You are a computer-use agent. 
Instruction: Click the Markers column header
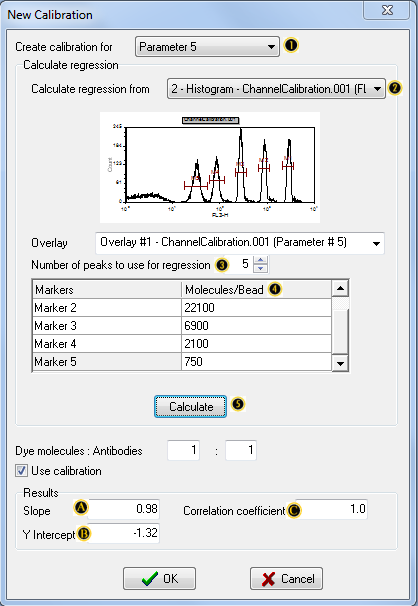(107, 289)
